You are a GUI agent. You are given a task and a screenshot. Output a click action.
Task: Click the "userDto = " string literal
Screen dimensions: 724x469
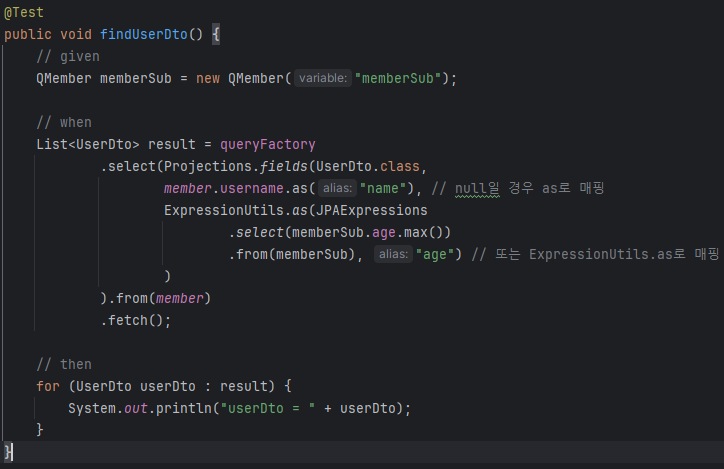coord(268,409)
